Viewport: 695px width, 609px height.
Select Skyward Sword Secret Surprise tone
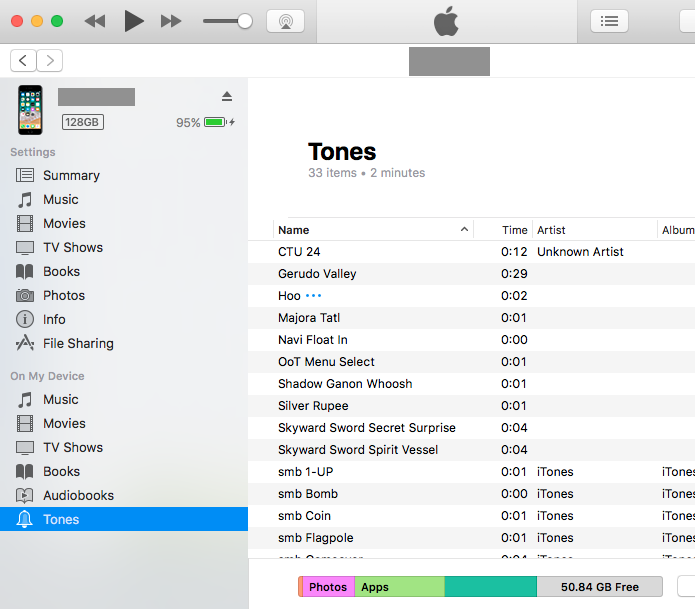pos(471,428)
